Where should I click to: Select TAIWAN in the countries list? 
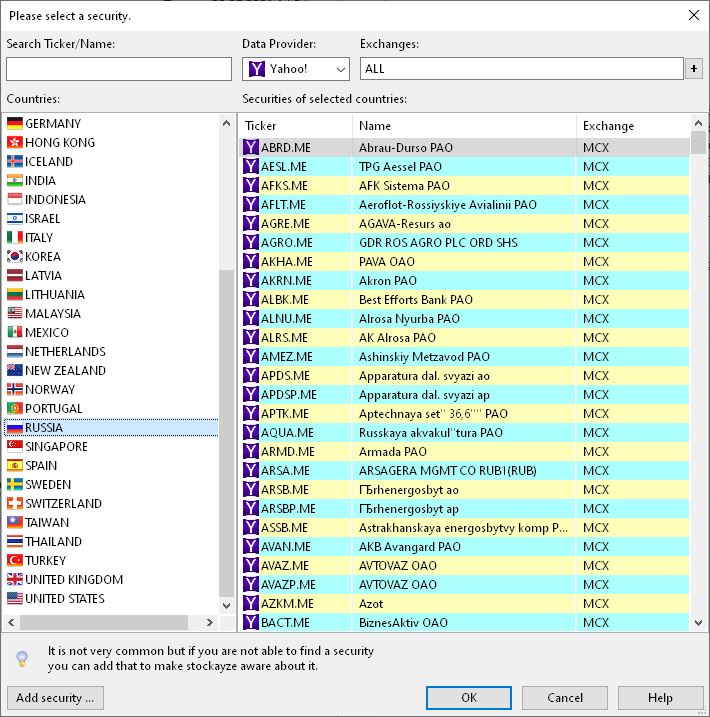click(x=112, y=522)
